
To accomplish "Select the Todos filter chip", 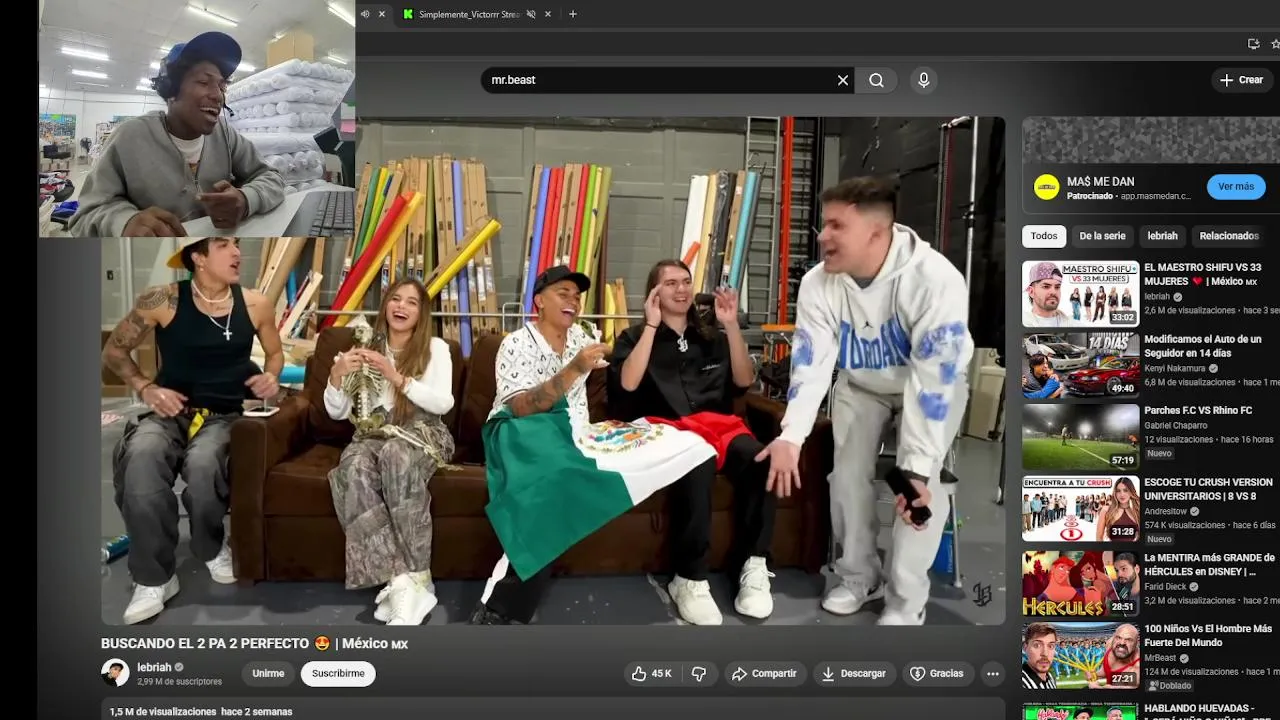I will (x=1044, y=236).
